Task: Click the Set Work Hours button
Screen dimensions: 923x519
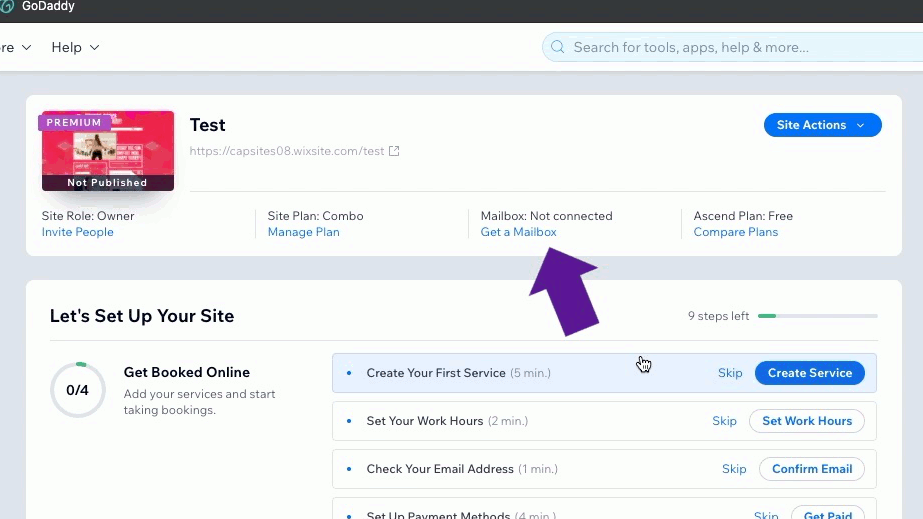Action: 807,421
